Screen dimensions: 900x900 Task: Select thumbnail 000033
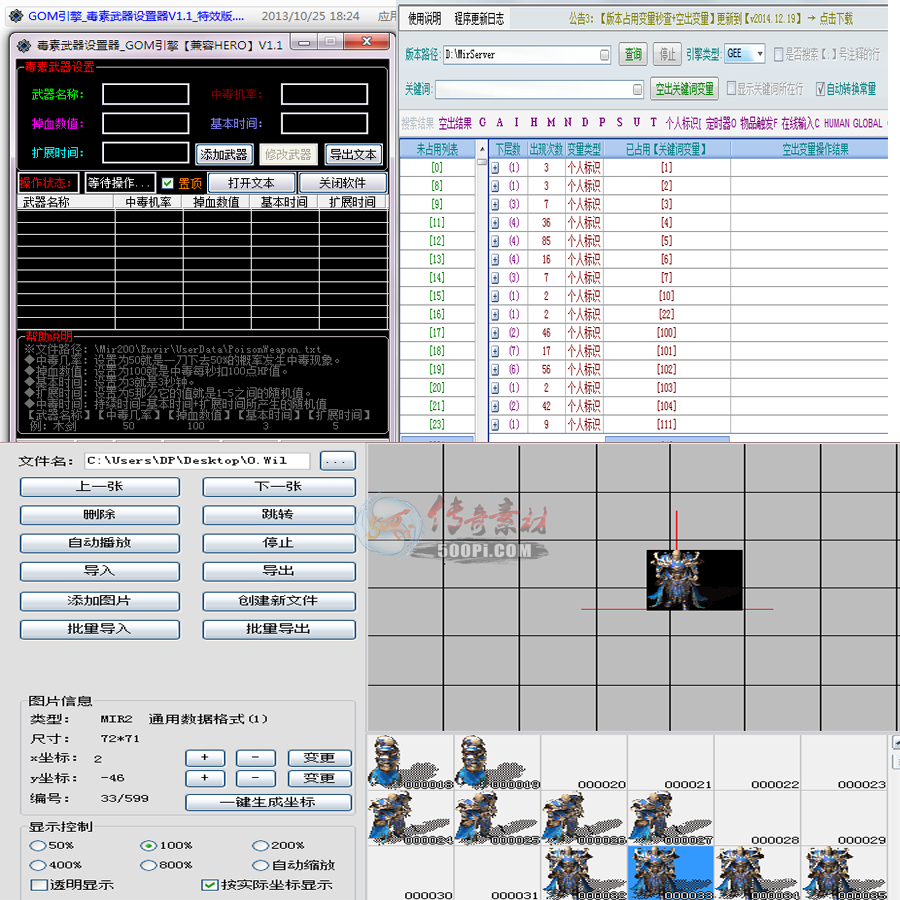tap(670, 873)
